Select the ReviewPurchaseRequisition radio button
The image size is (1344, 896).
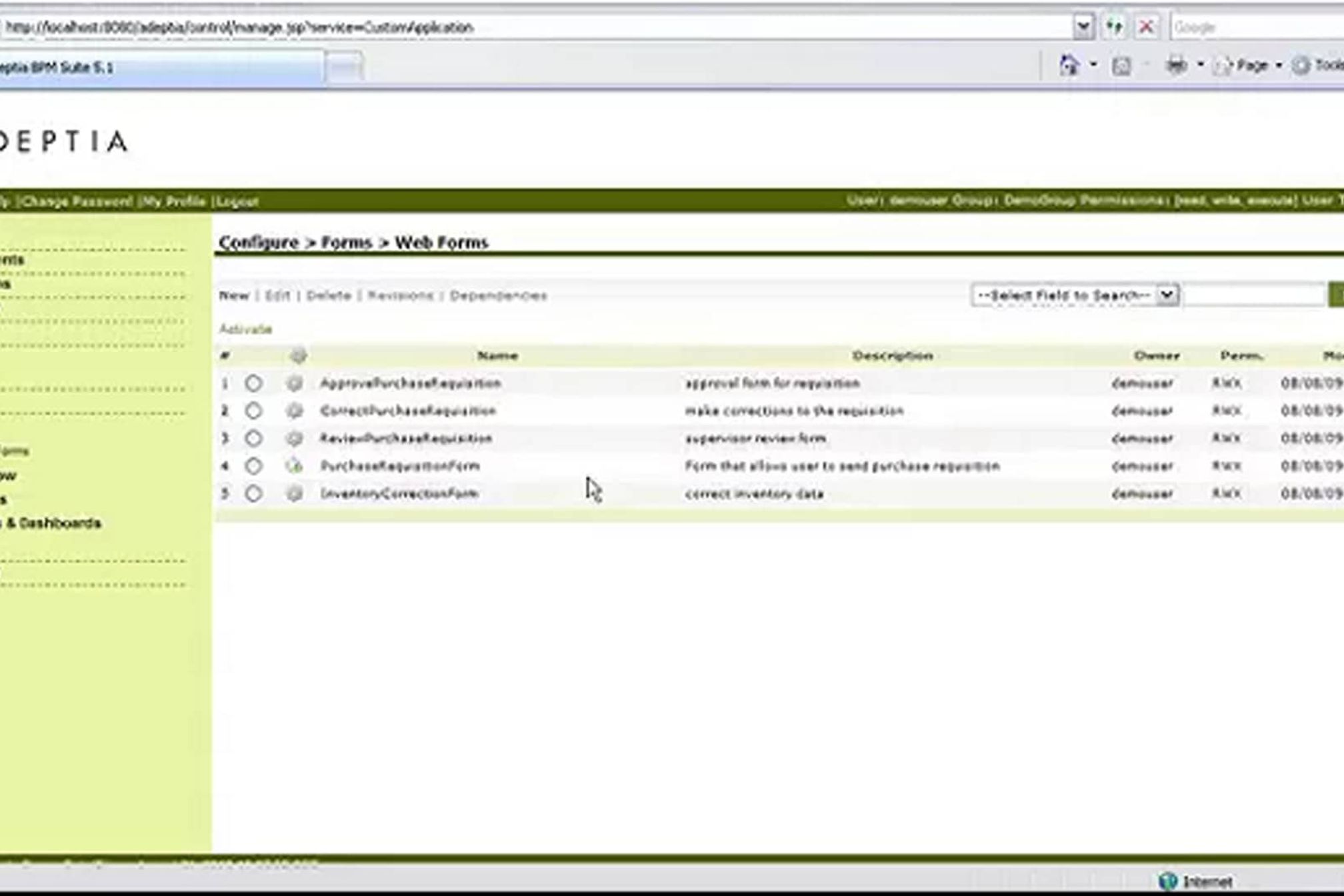[253, 439]
